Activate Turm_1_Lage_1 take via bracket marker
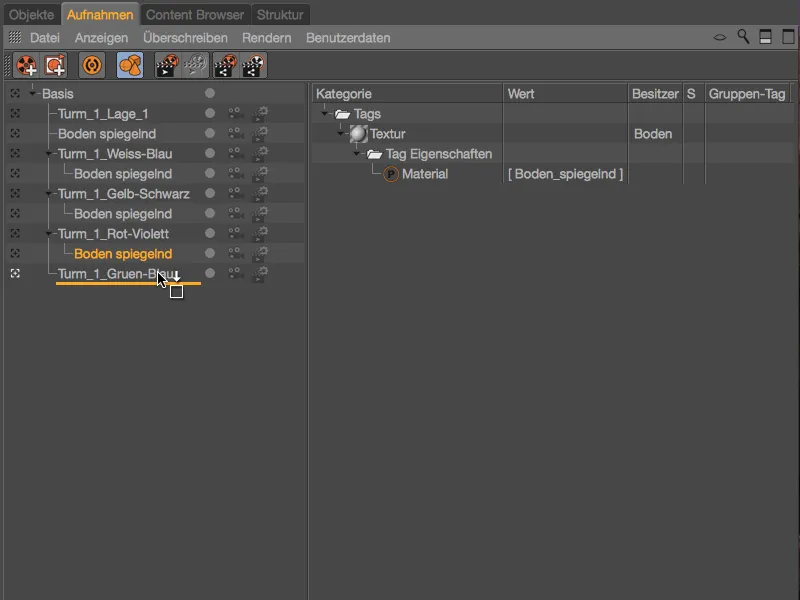 [15, 113]
